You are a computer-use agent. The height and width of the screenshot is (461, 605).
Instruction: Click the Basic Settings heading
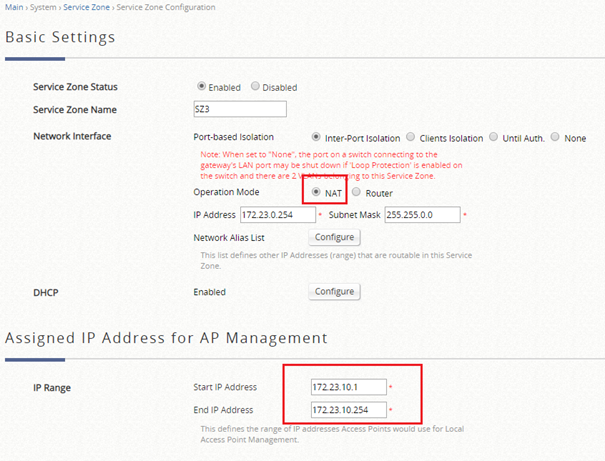point(61,38)
